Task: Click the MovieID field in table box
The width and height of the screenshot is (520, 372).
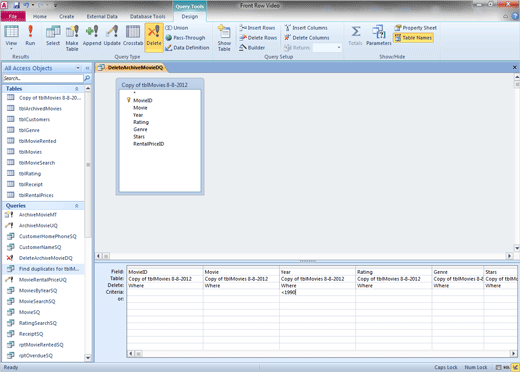Action: (x=143, y=100)
